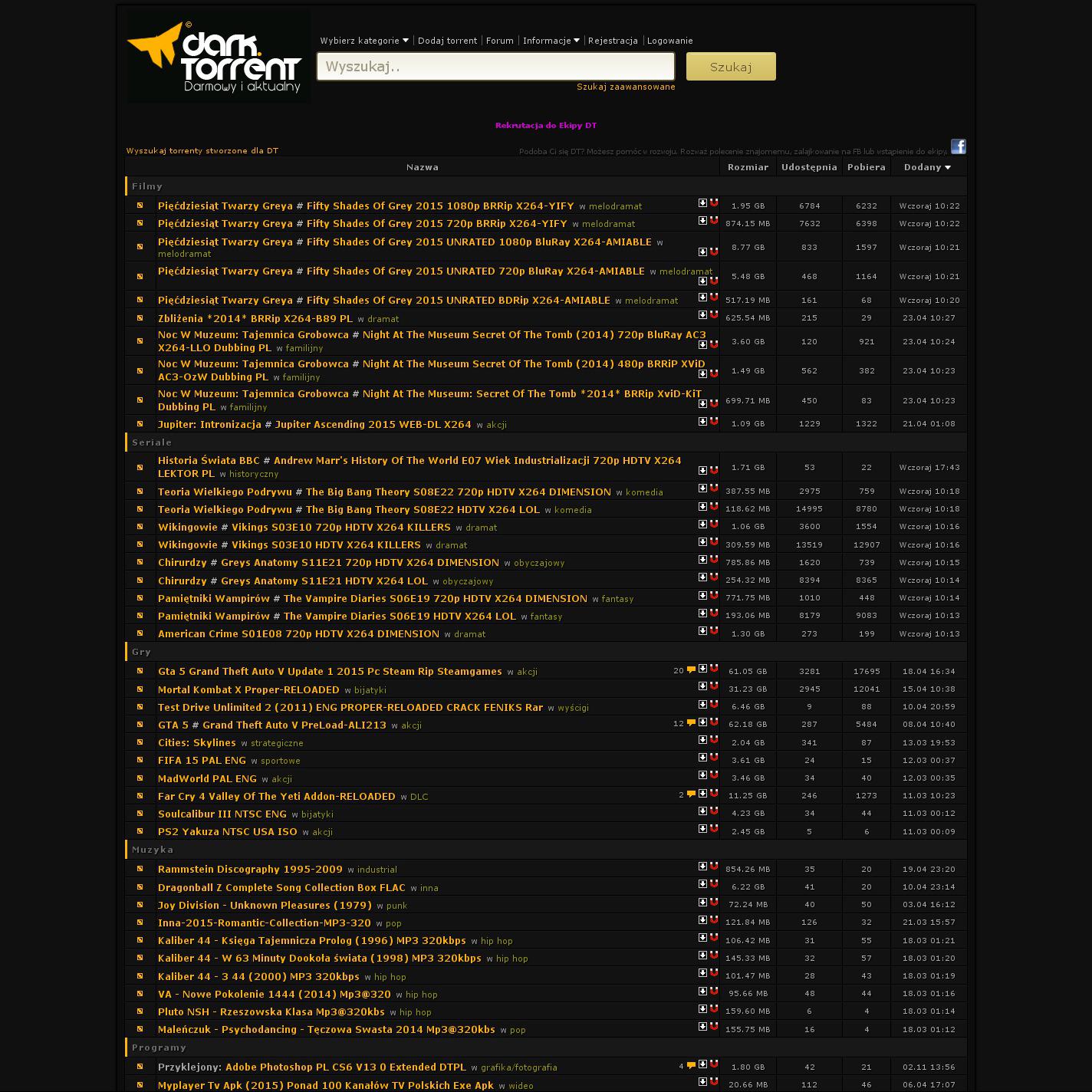This screenshot has height=1092, width=1092.
Task: Click download icon for Jupiter Ascending torrent
Action: 702,422
